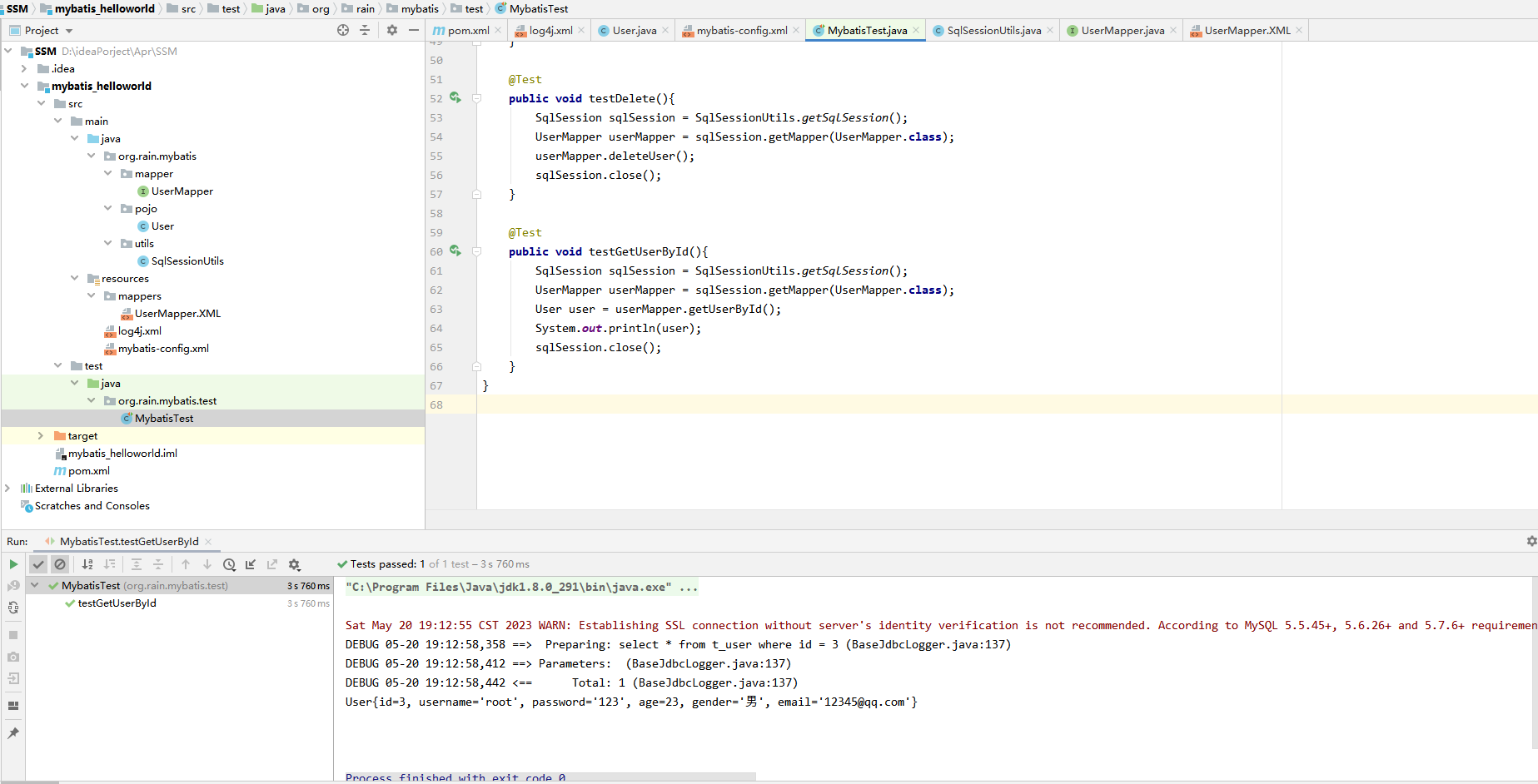Rerun the test with the green play icon
This screenshot has height=784, width=1538.
[13, 564]
